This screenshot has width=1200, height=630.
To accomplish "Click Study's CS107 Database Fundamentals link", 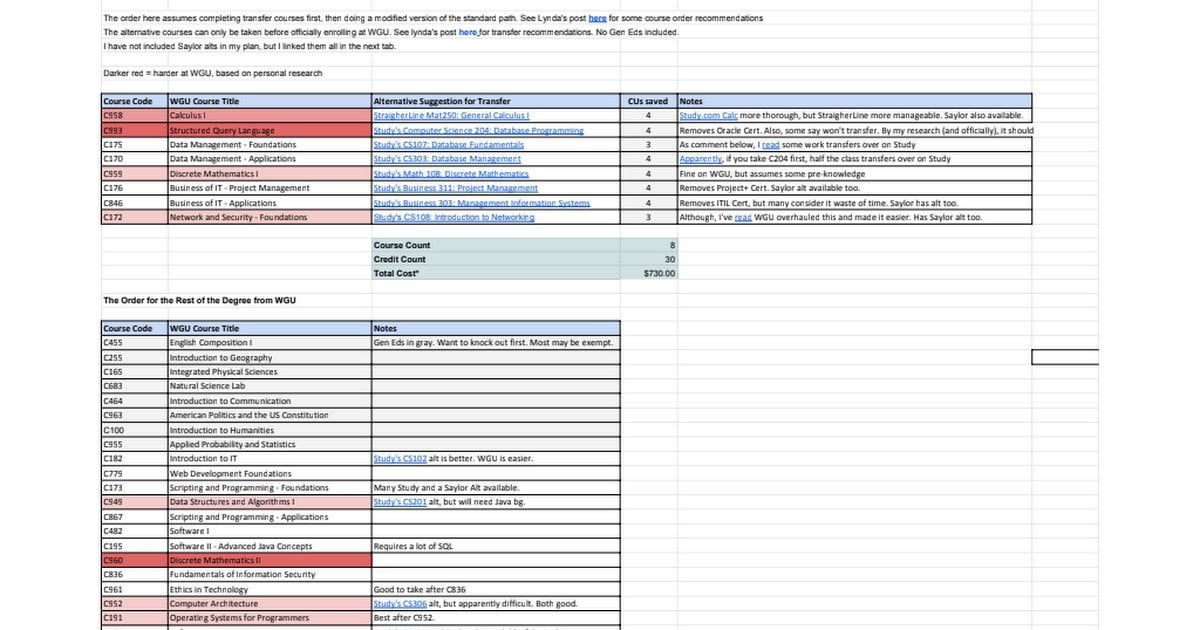I will point(448,145).
